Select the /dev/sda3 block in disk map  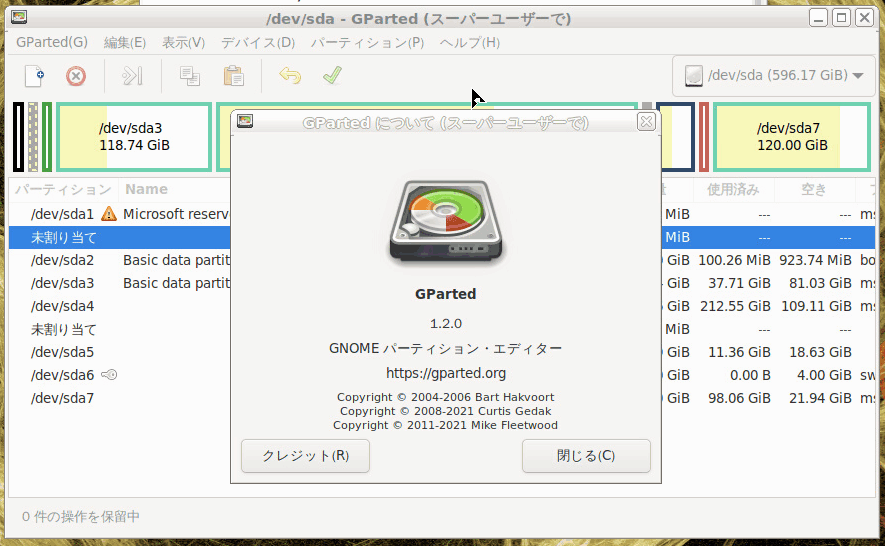134,137
